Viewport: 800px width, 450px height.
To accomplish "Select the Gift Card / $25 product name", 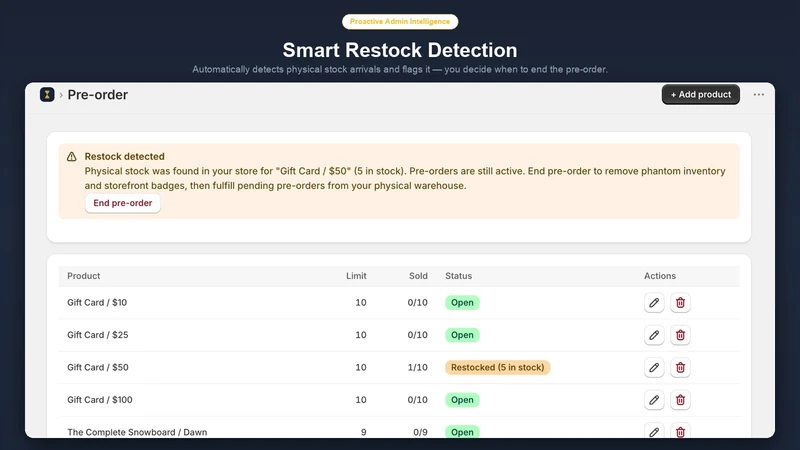I will (97, 335).
